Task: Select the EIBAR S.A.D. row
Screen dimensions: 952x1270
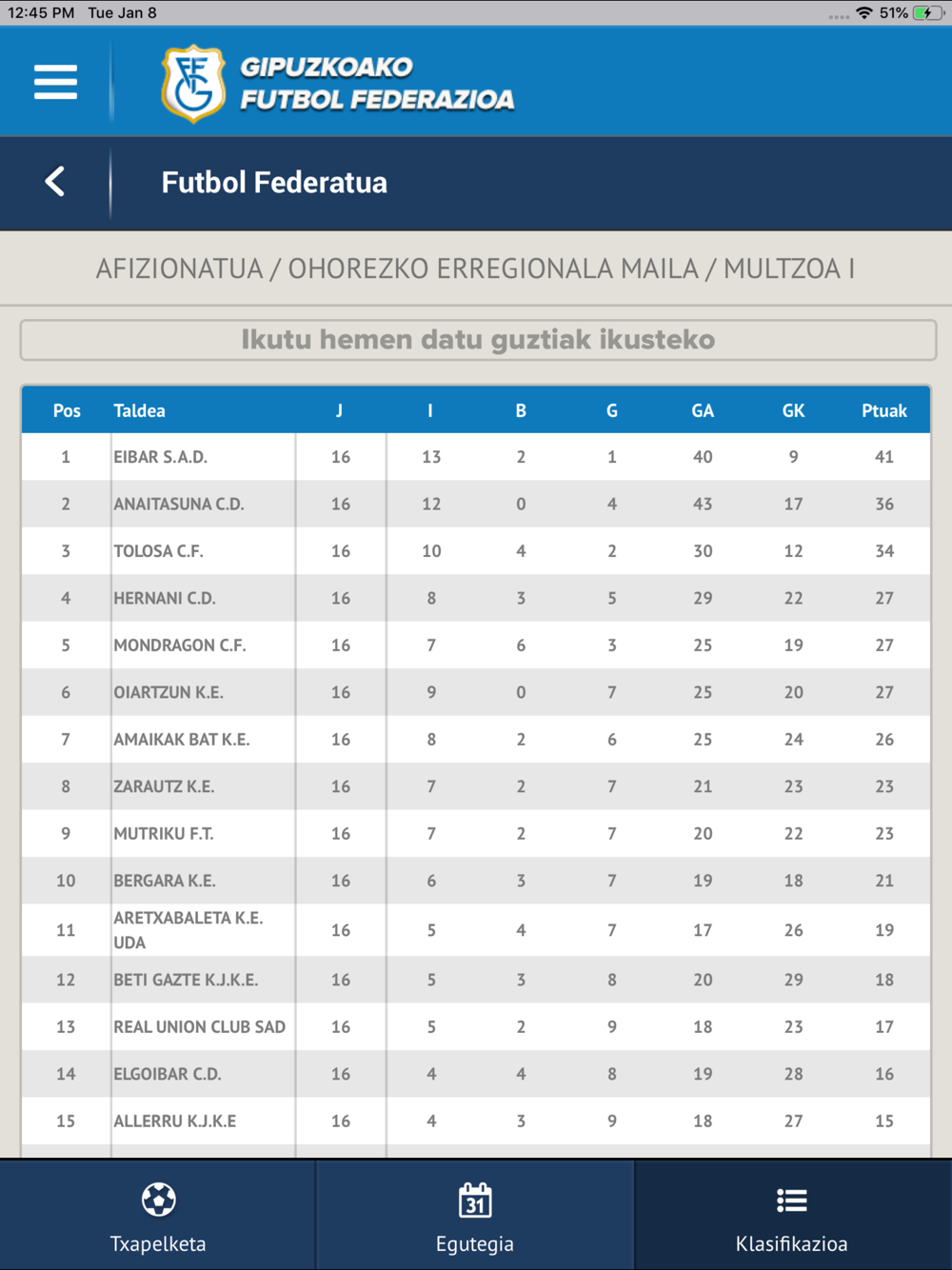Action: pos(476,457)
